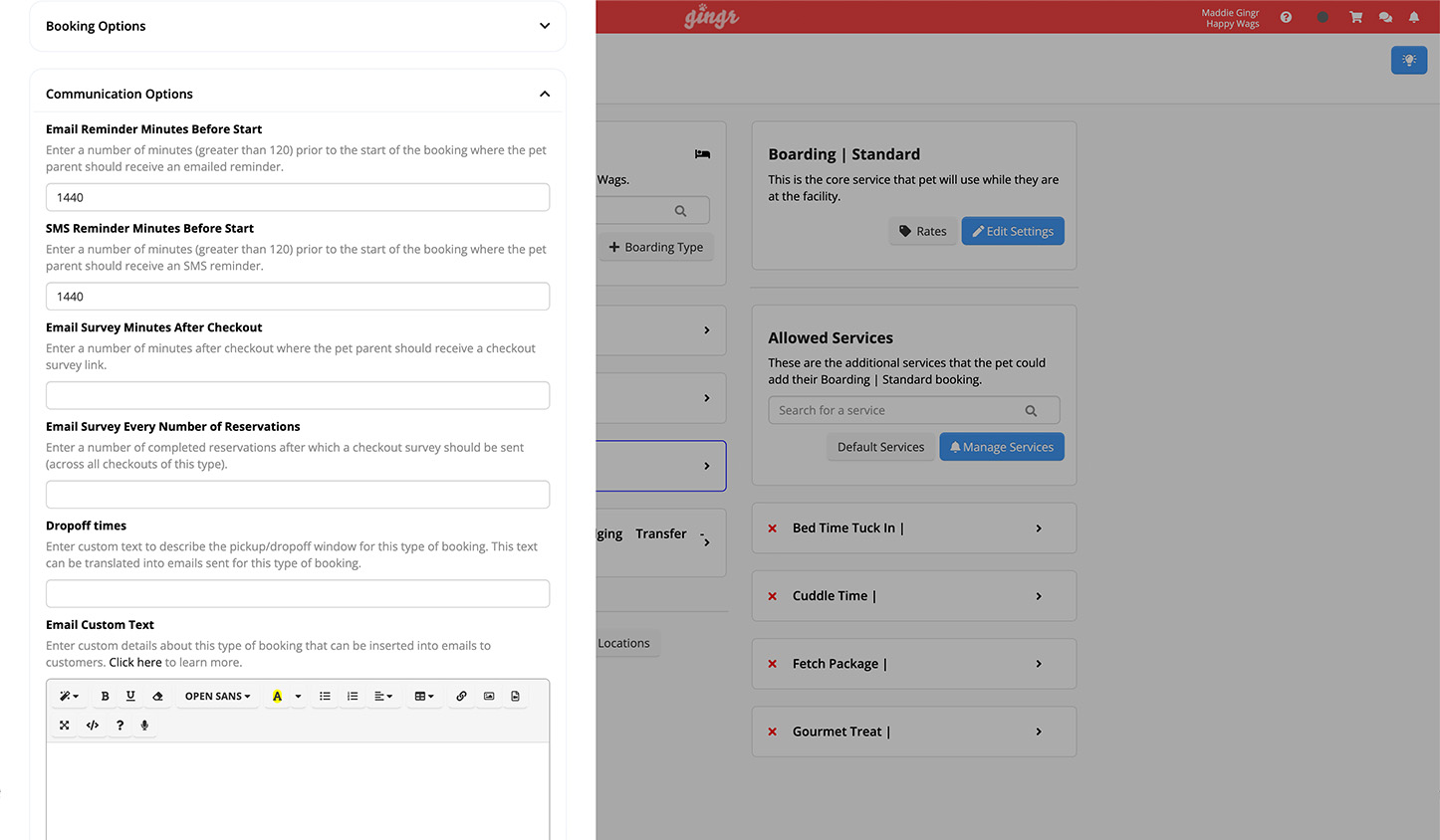This screenshot has height=840, width=1440.
Task: Open the table insert dropdown
Action: (x=424, y=697)
